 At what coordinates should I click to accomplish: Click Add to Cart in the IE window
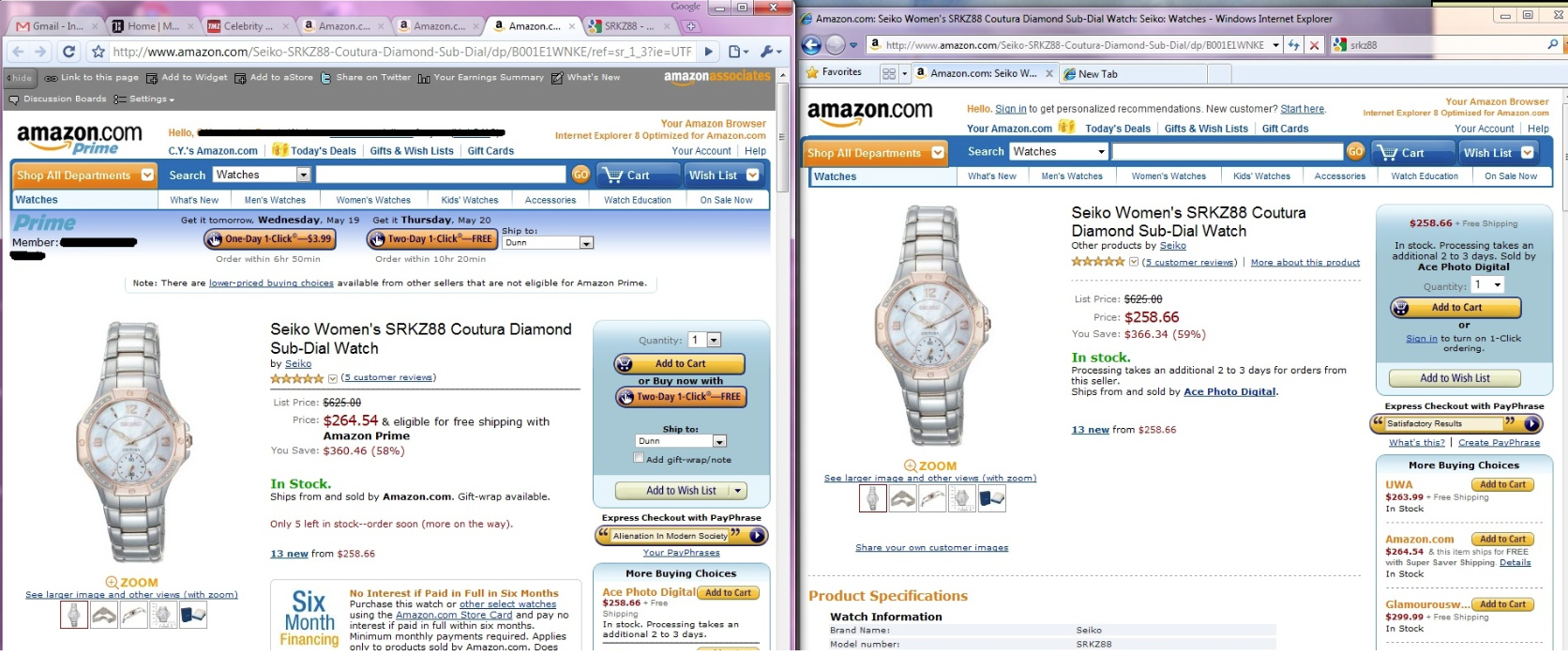1455,307
